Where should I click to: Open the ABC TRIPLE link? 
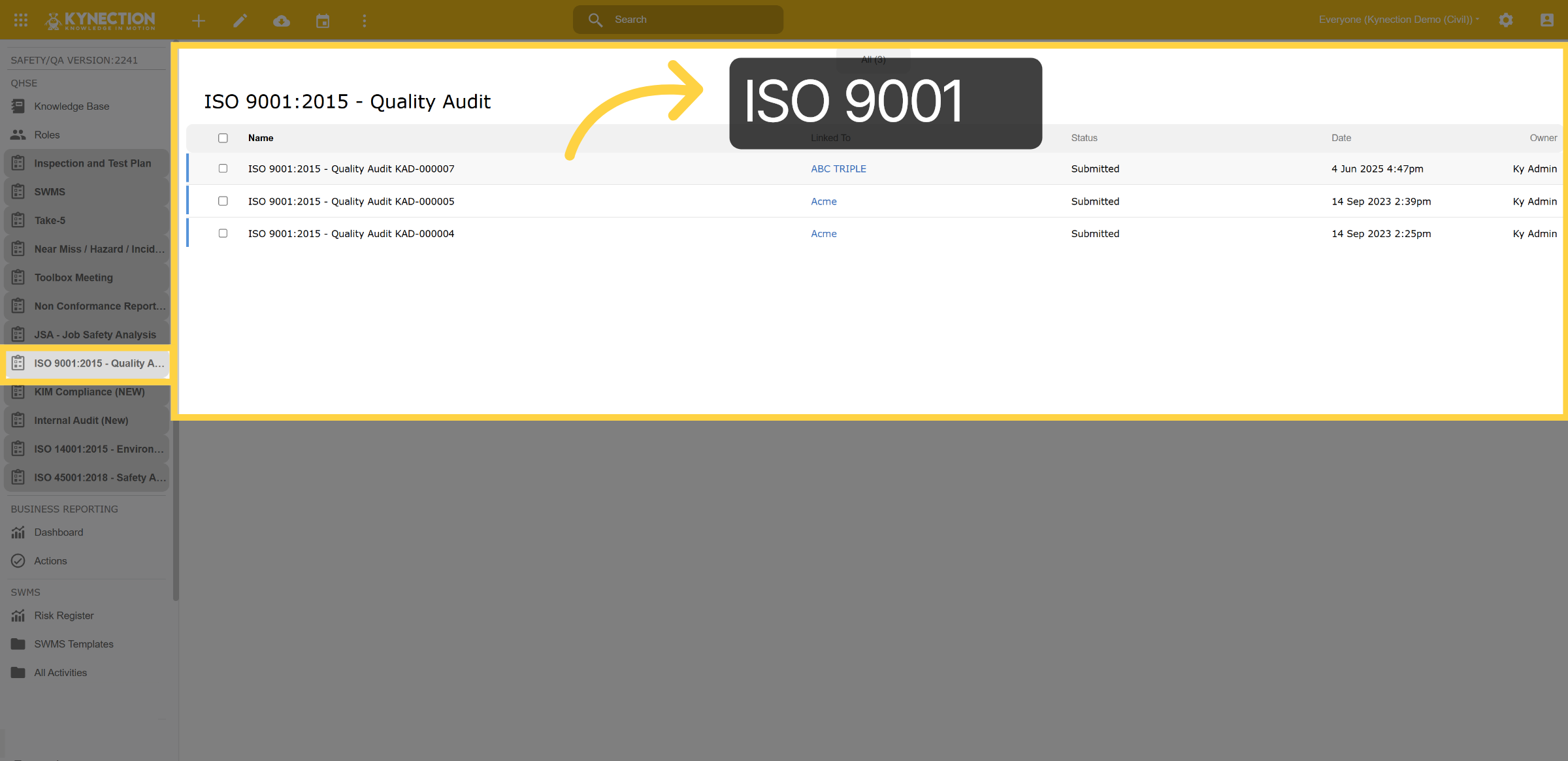pos(838,169)
